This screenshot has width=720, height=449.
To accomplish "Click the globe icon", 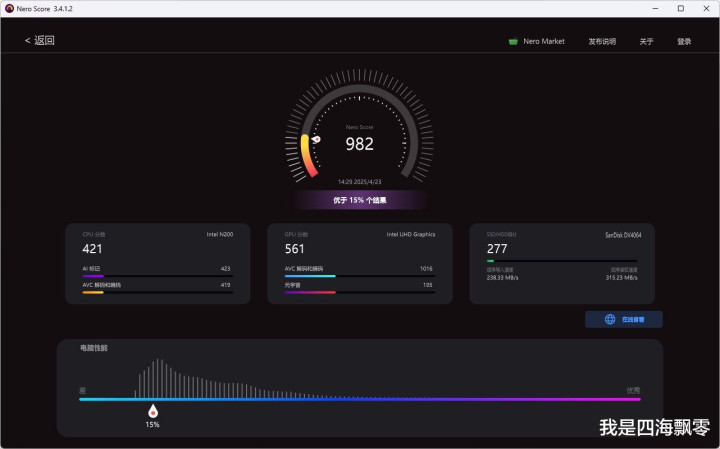I will [x=610, y=320].
